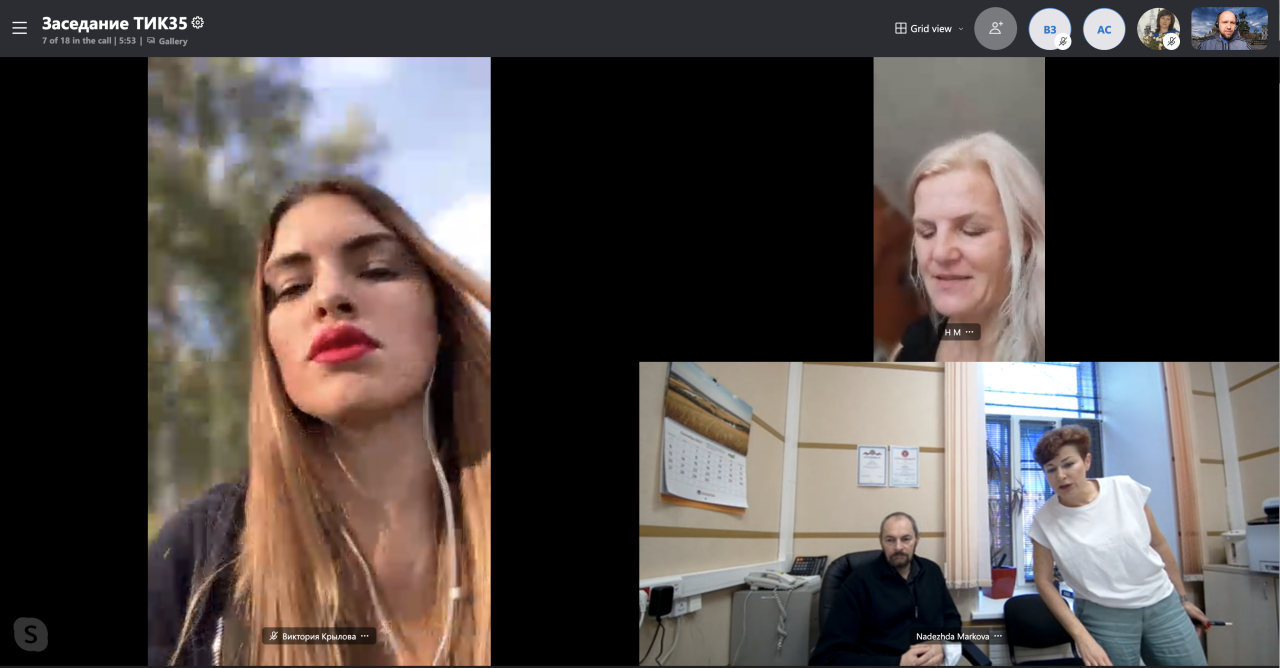Viewport: 1280px width, 668px height.
Task: Click the Gallery icon under the call title
Action: pos(151,41)
